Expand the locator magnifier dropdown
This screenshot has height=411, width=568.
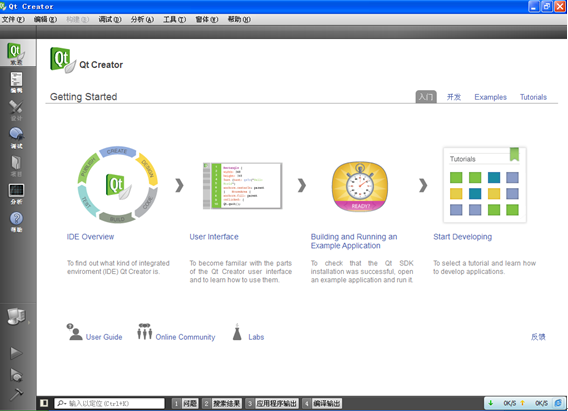pyautogui.click(x=62, y=403)
